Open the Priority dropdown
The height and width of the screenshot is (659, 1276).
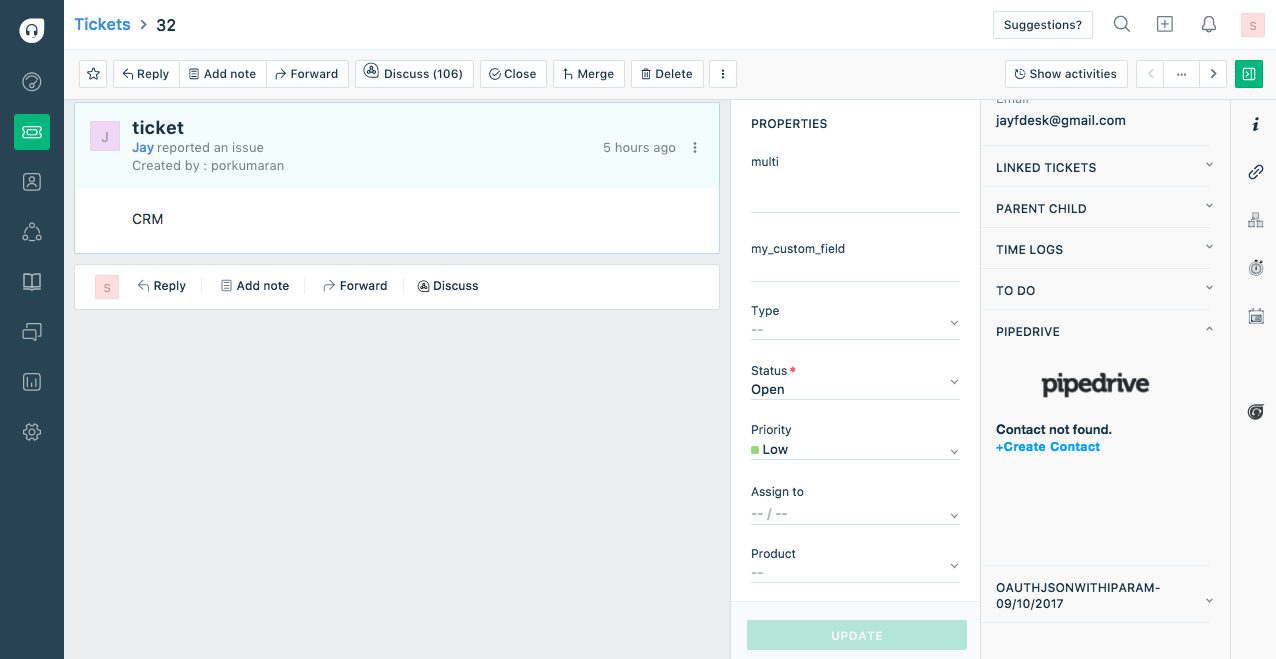click(855, 450)
